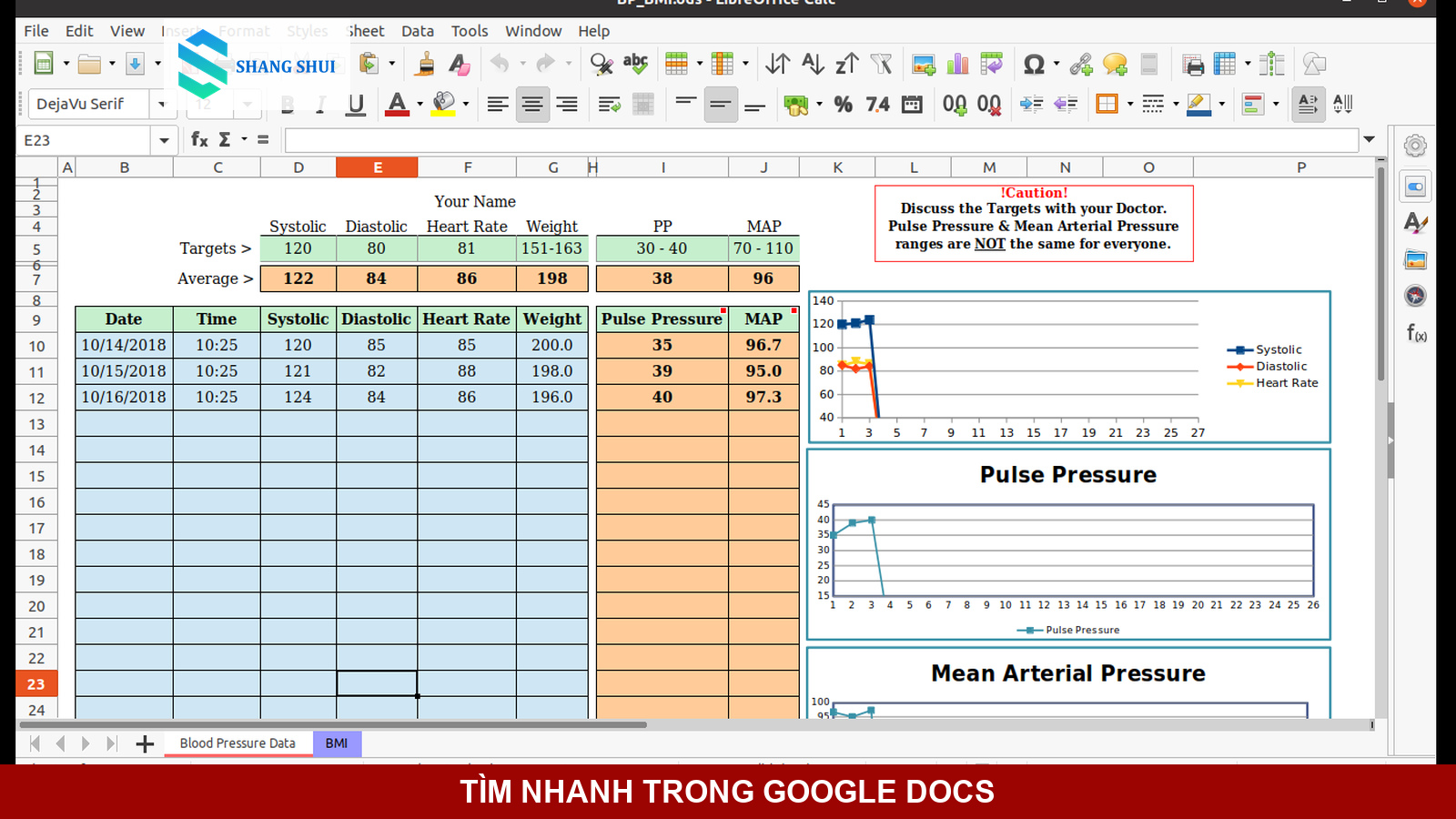The image size is (1456, 819).
Task: Expand the formula bar arrow
Action: click(1369, 139)
